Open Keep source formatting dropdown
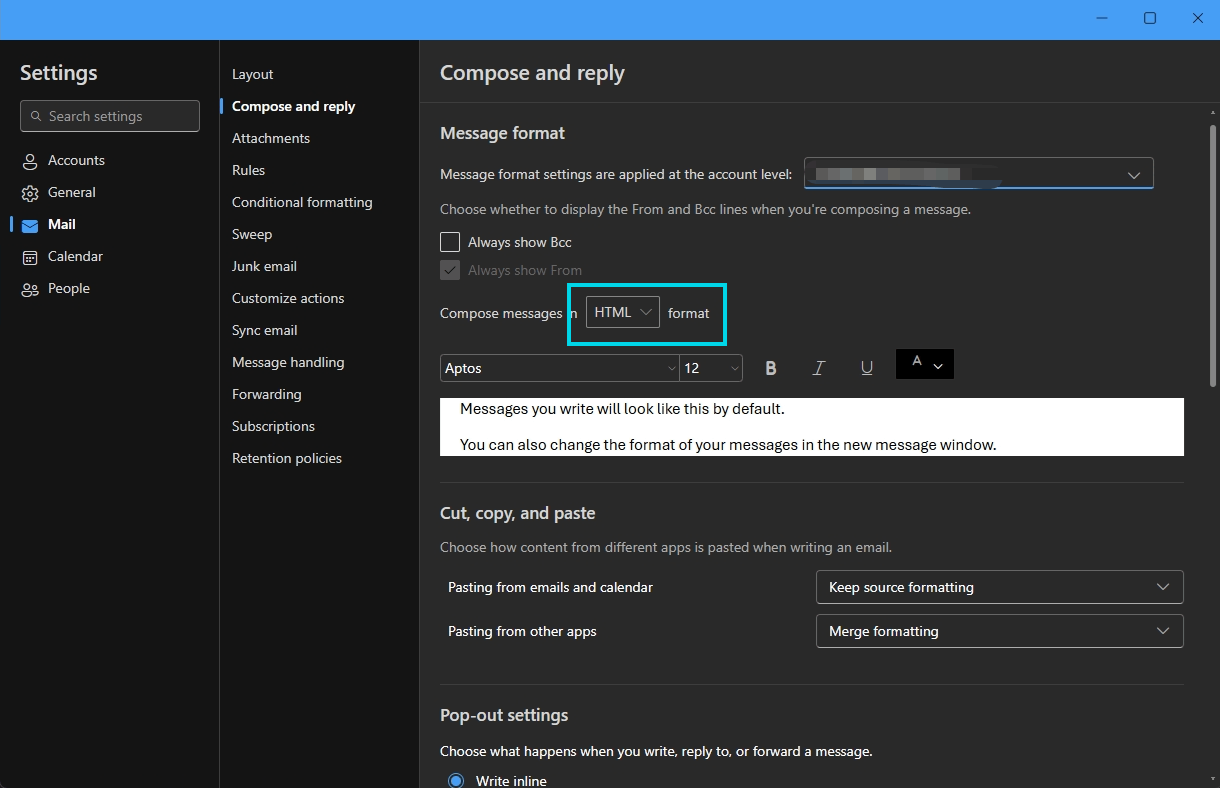Screen dimensions: 1221x789 [1000, 587]
